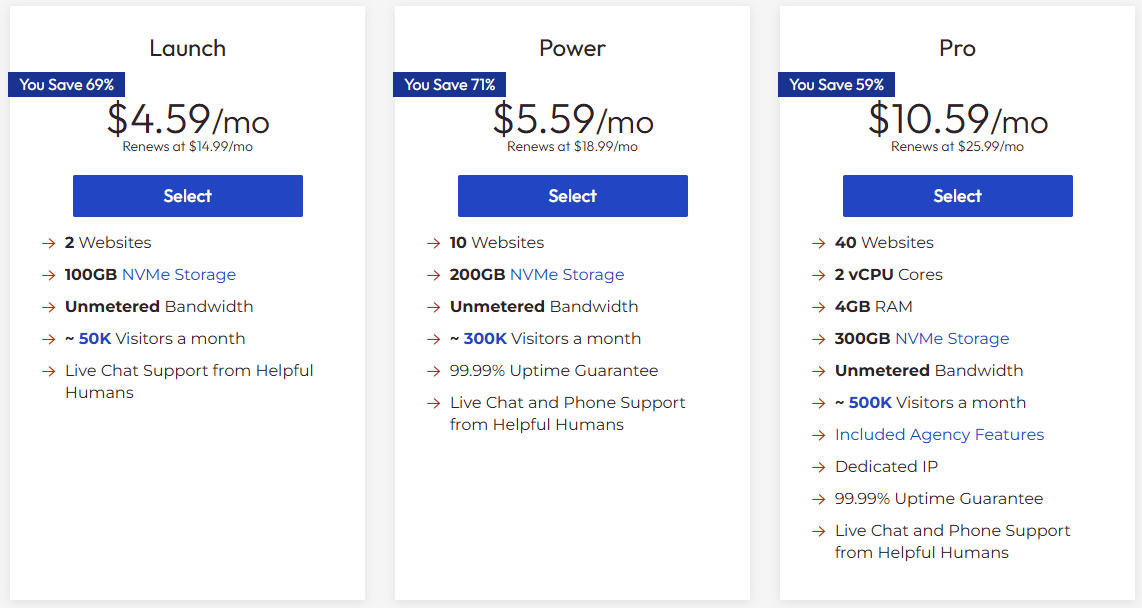1142x608 pixels.
Task: Click arrow beside Launch plan's Unmetered Bandwidth
Action: [x=49, y=307]
